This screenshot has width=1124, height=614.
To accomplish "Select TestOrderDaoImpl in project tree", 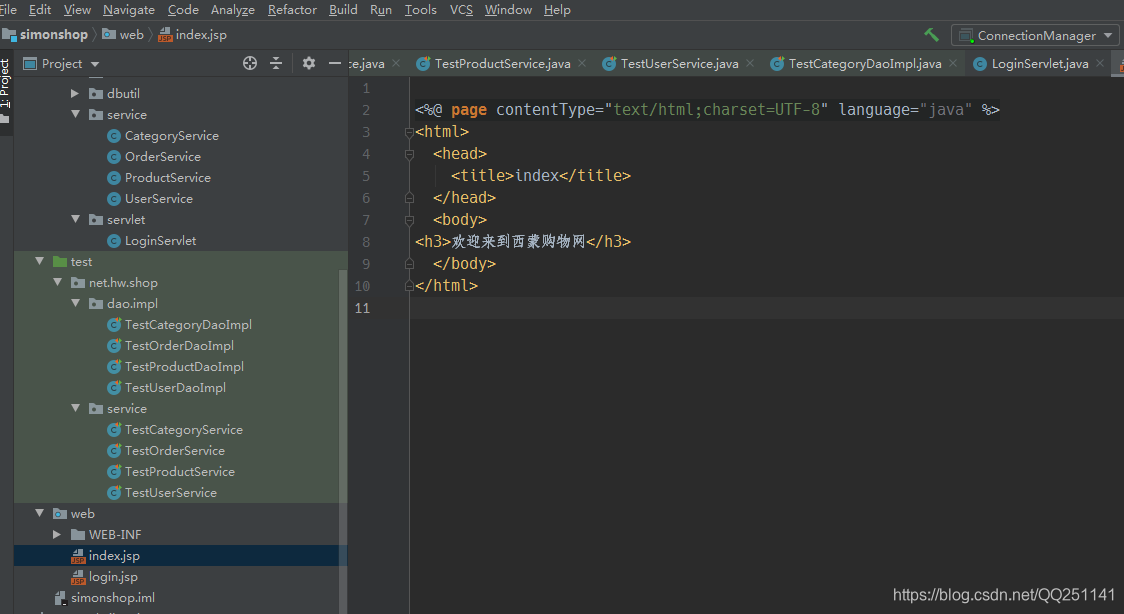I will (179, 345).
